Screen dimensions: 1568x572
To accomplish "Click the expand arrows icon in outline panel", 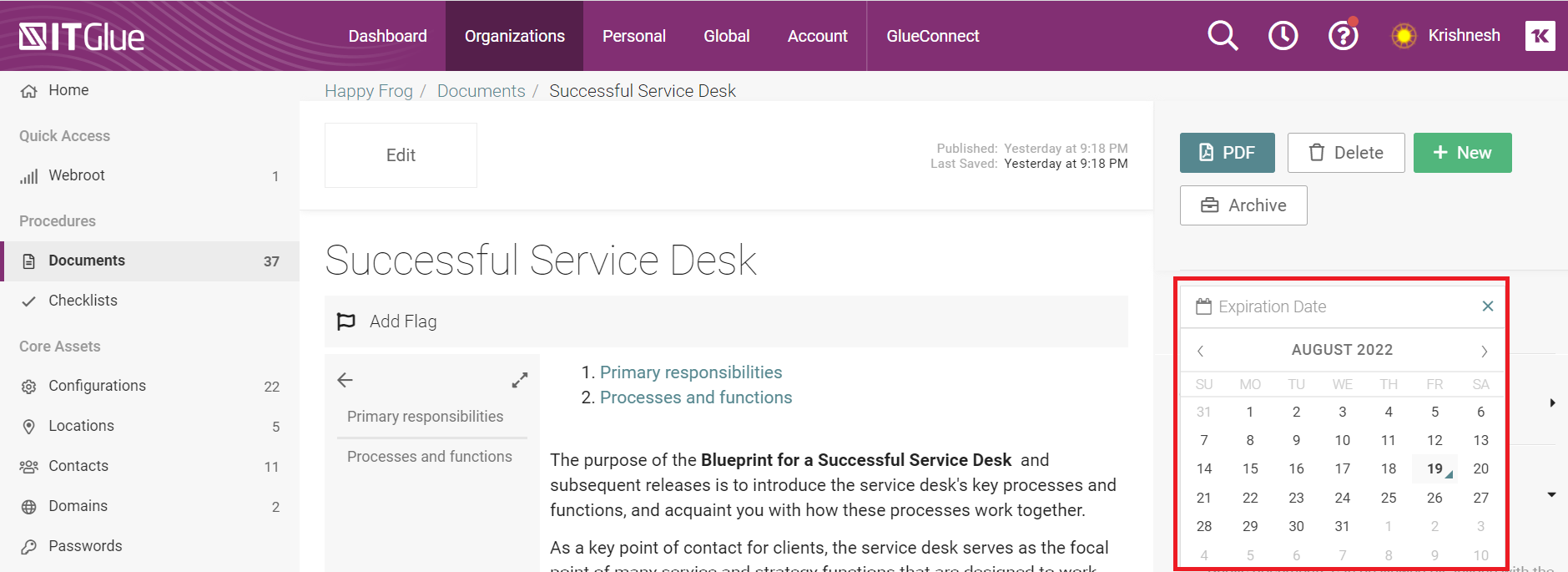I will click(520, 381).
